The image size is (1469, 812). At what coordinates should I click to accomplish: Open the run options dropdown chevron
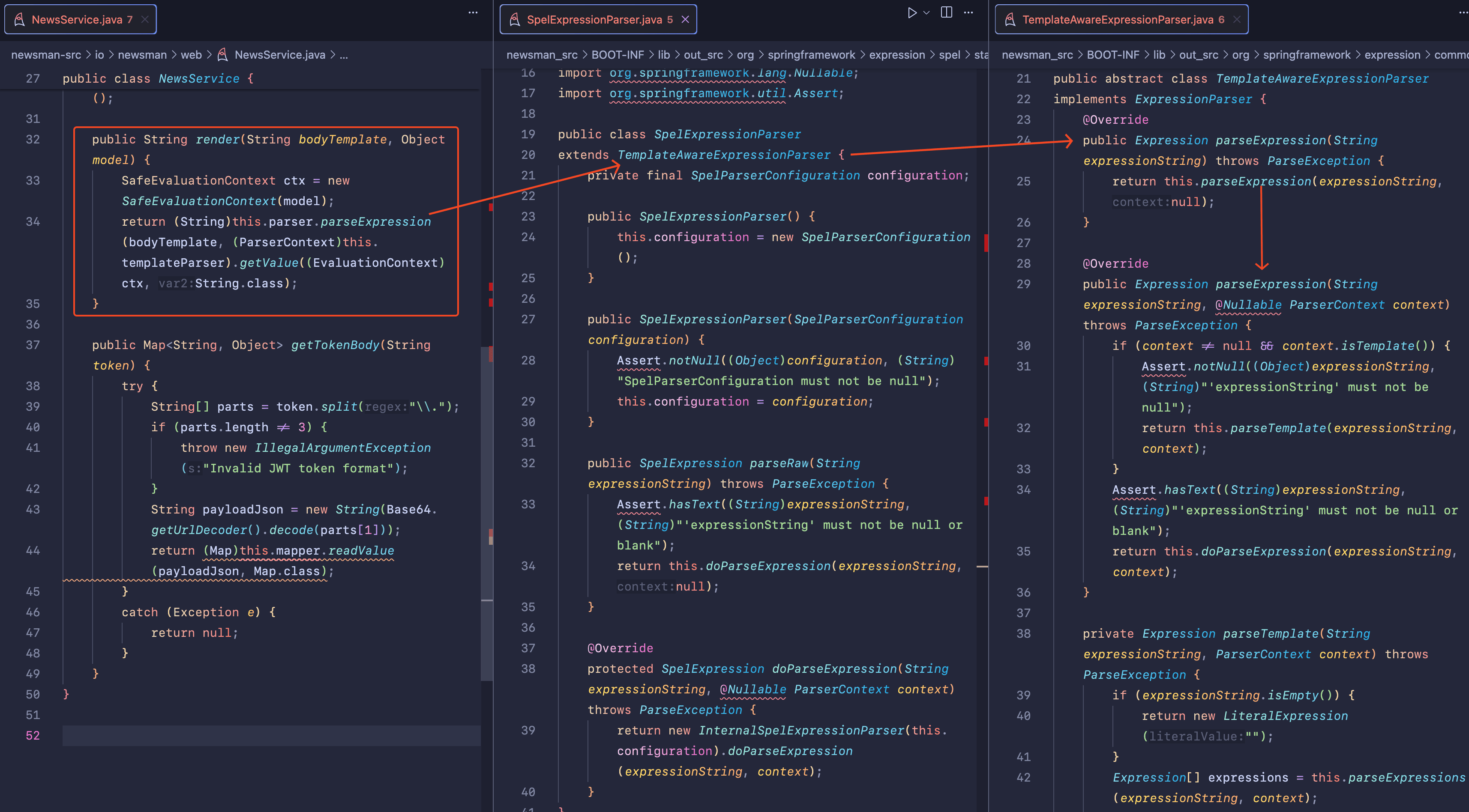click(926, 12)
